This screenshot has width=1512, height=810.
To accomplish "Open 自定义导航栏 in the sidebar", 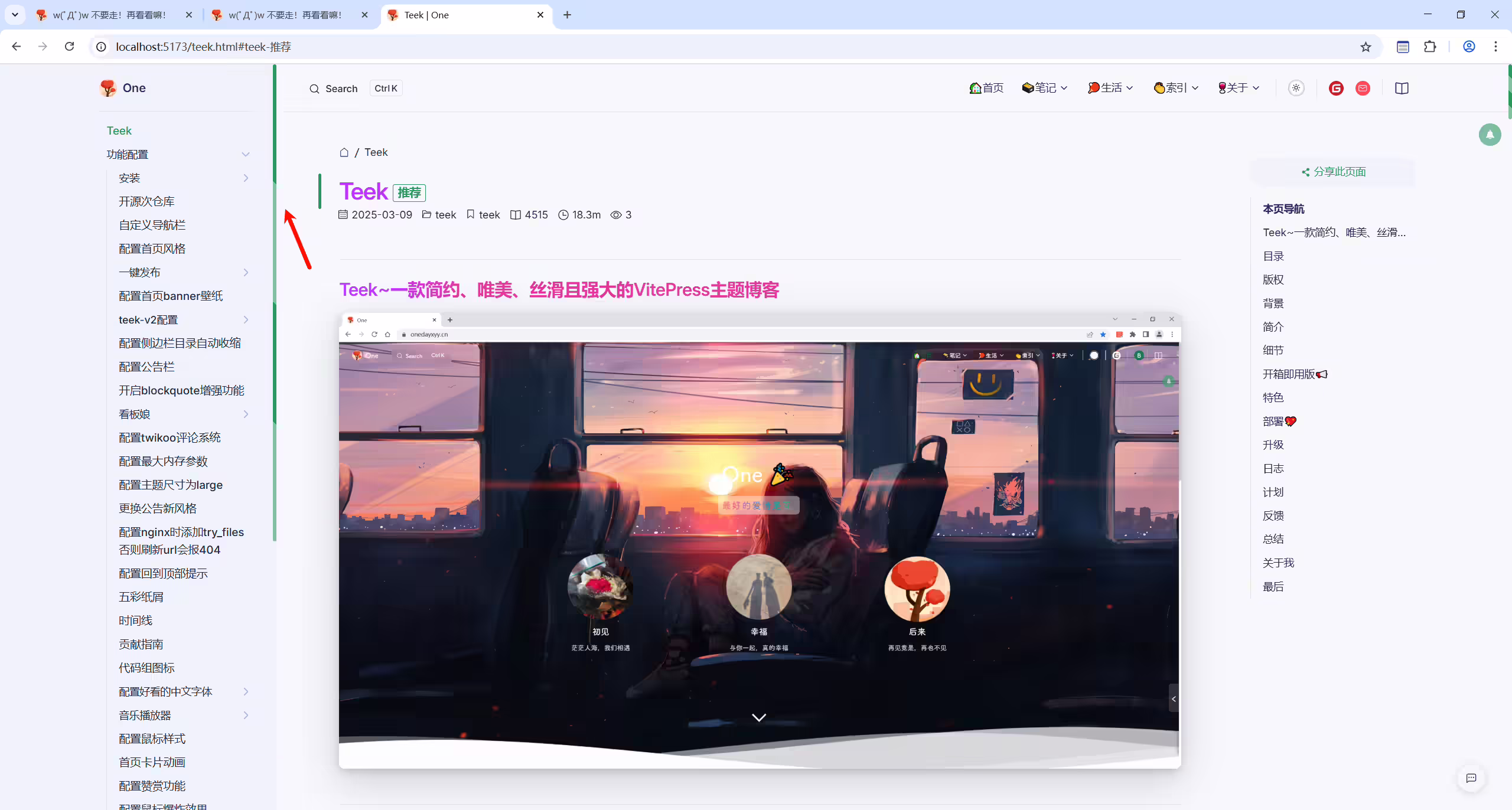I will tap(152, 226).
